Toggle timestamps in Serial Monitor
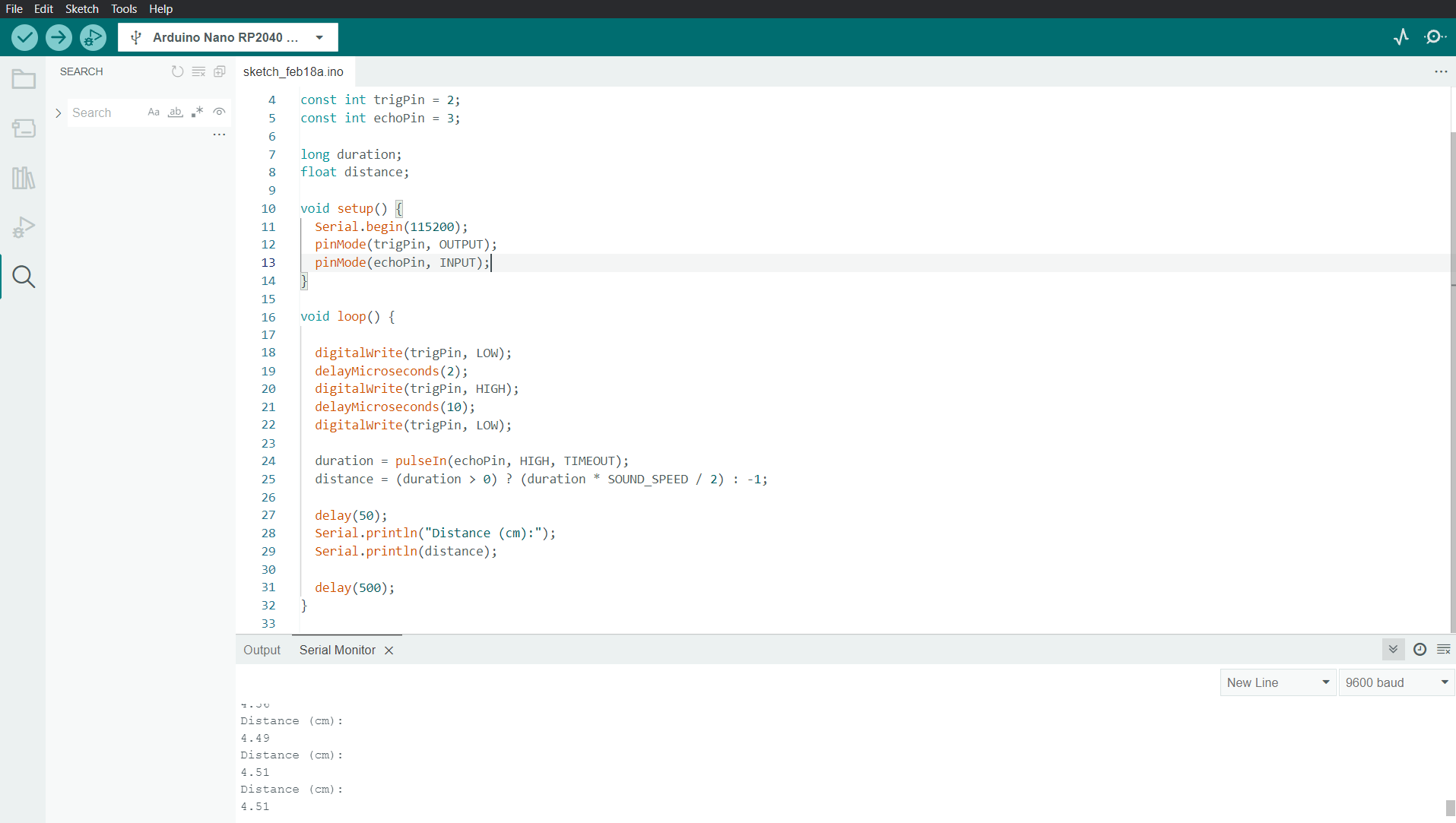1456x823 pixels. point(1420,650)
